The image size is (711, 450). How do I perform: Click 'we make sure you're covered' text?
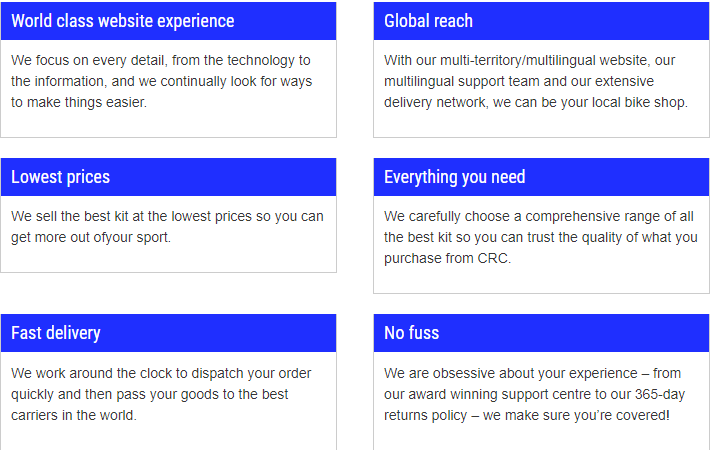[576, 415]
